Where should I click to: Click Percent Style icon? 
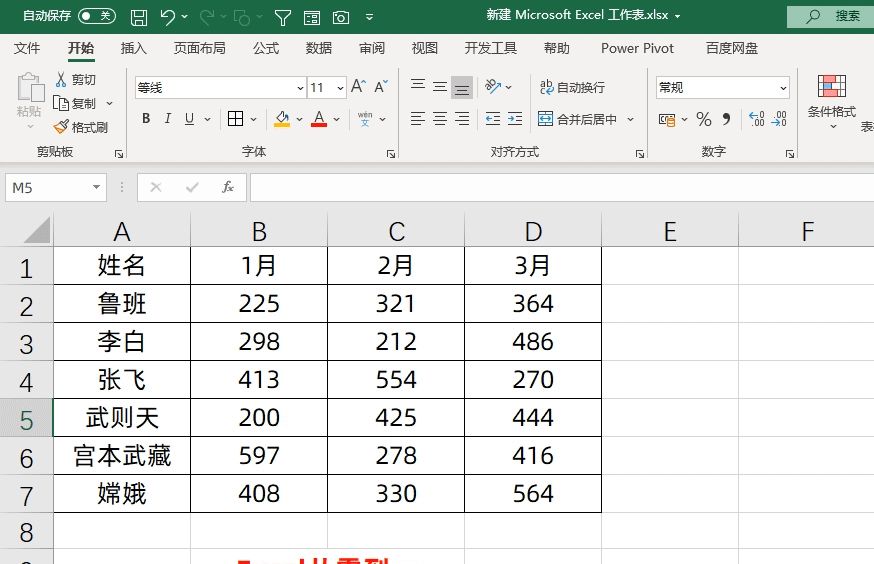(x=704, y=119)
